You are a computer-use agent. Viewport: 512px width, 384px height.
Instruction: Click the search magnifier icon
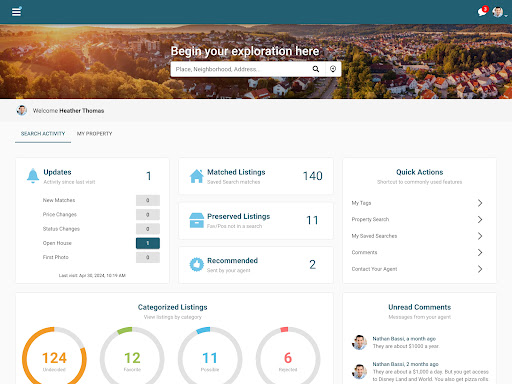316,69
